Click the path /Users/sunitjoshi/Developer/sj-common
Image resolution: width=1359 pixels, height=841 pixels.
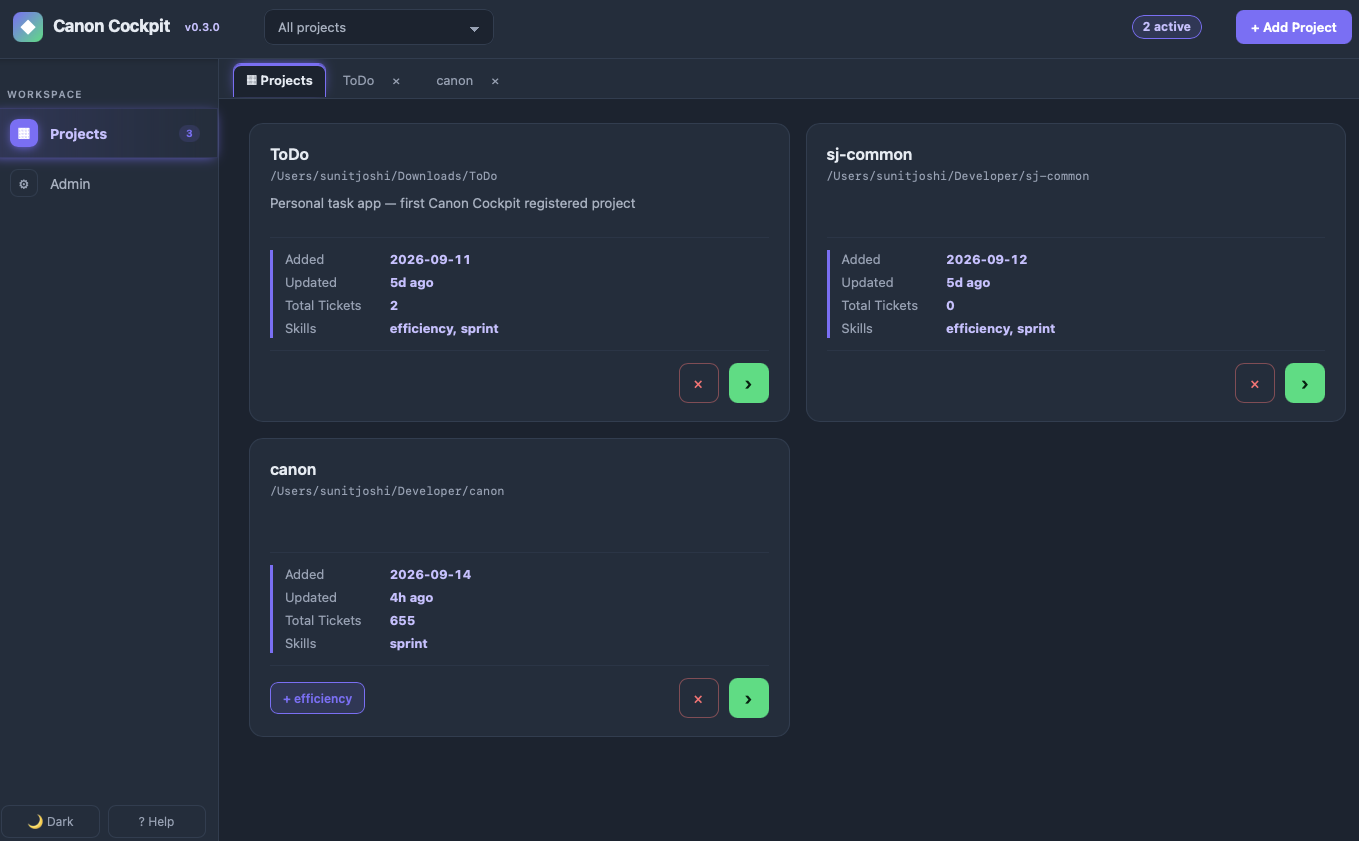point(957,176)
